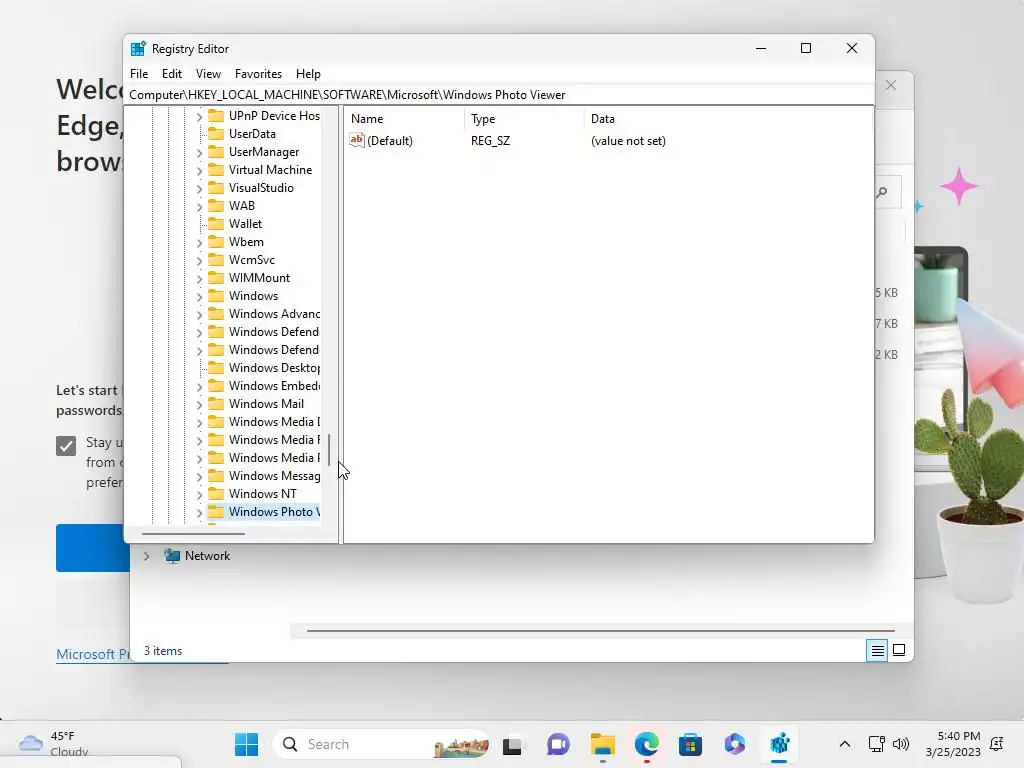Expand the WAB registry key

pos(199,206)
